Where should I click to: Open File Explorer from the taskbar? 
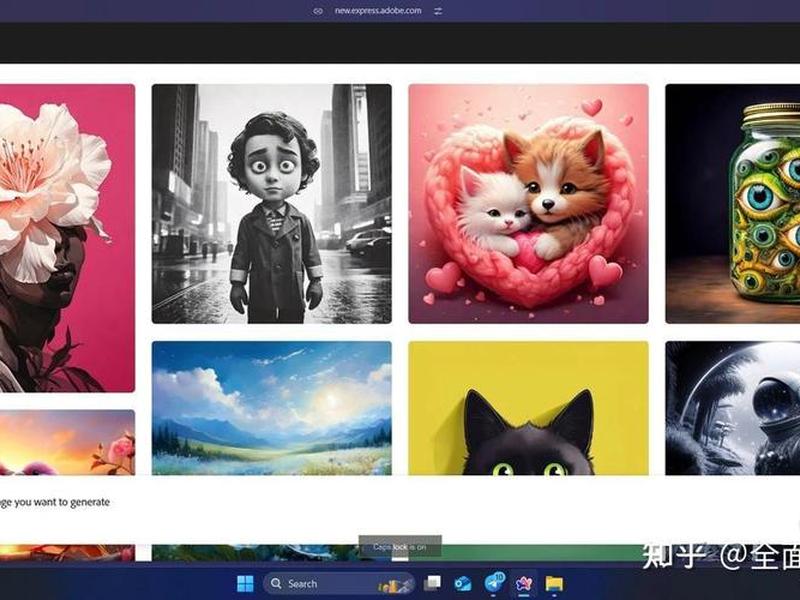(x=554, y=583)
